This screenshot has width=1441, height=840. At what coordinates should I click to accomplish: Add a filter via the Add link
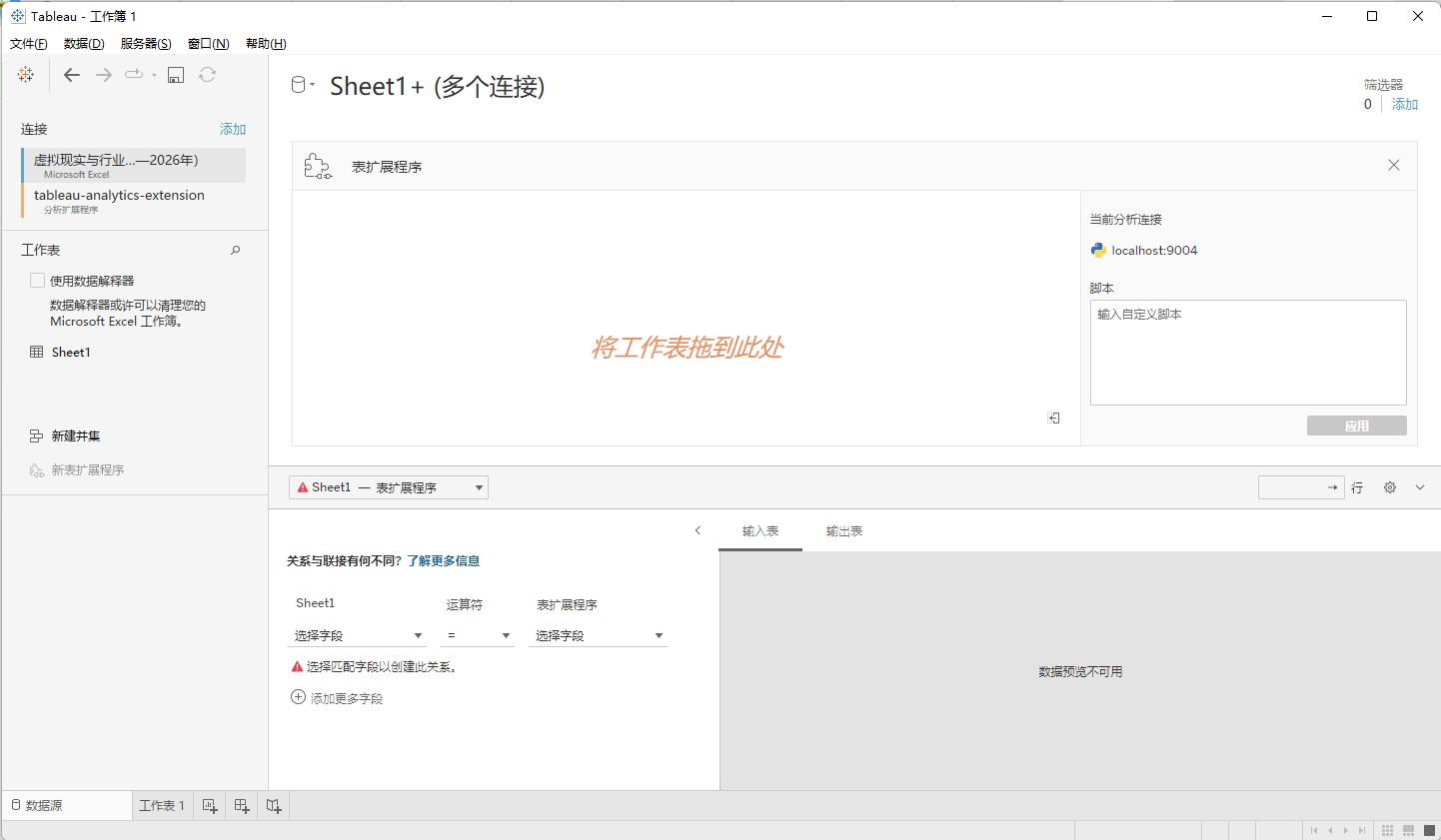1405,104
